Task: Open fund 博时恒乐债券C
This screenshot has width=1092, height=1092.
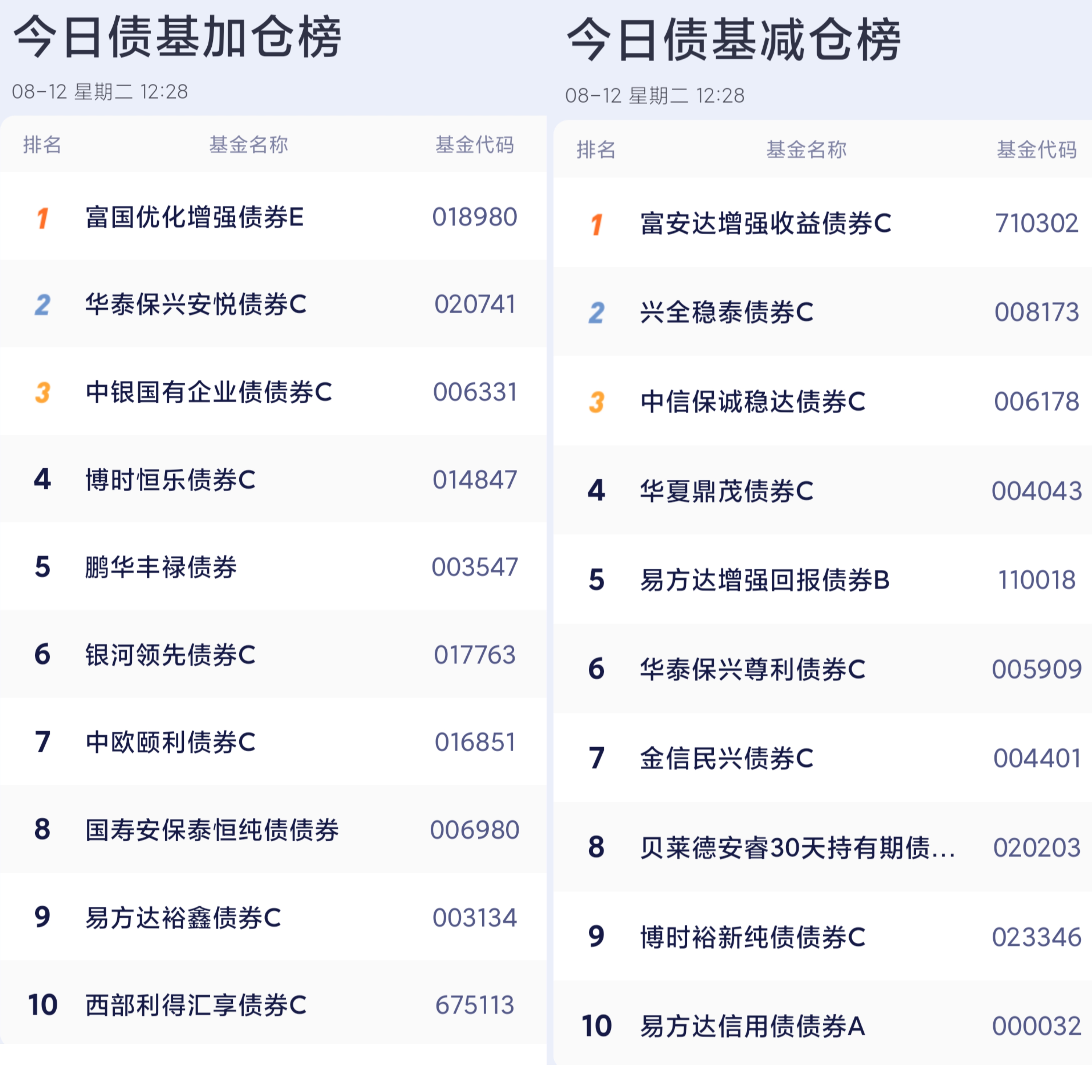Action: click(170, 480)
